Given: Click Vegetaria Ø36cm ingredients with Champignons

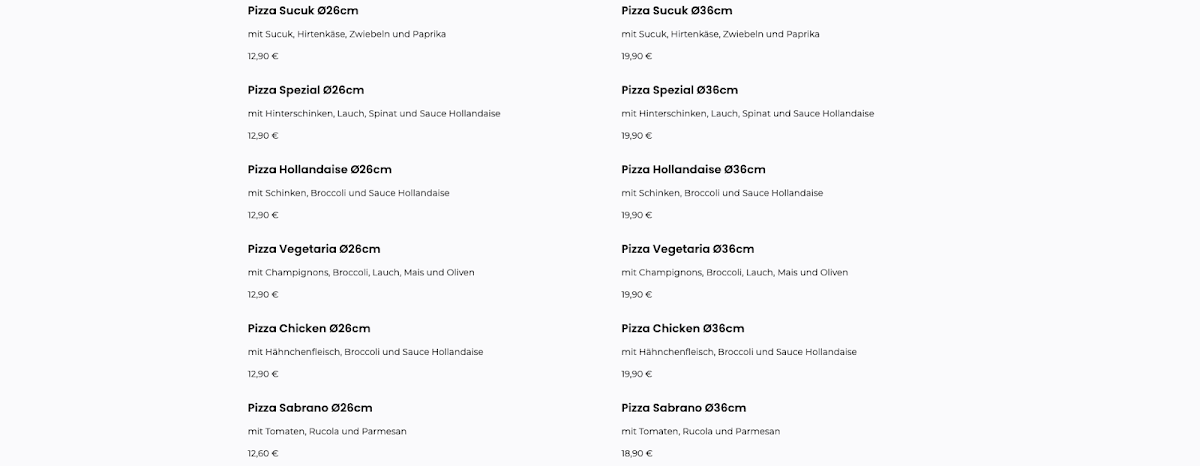Looking at the screenshot, I should 735,272.
